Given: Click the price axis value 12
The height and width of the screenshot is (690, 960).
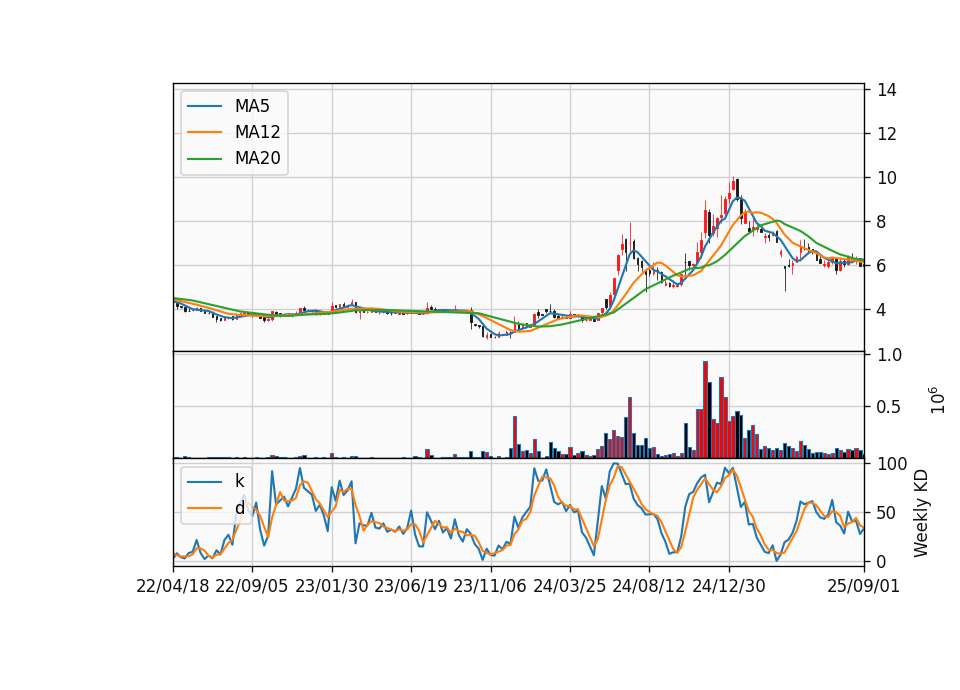Looking at the screenshot, I should click(887, 133).
